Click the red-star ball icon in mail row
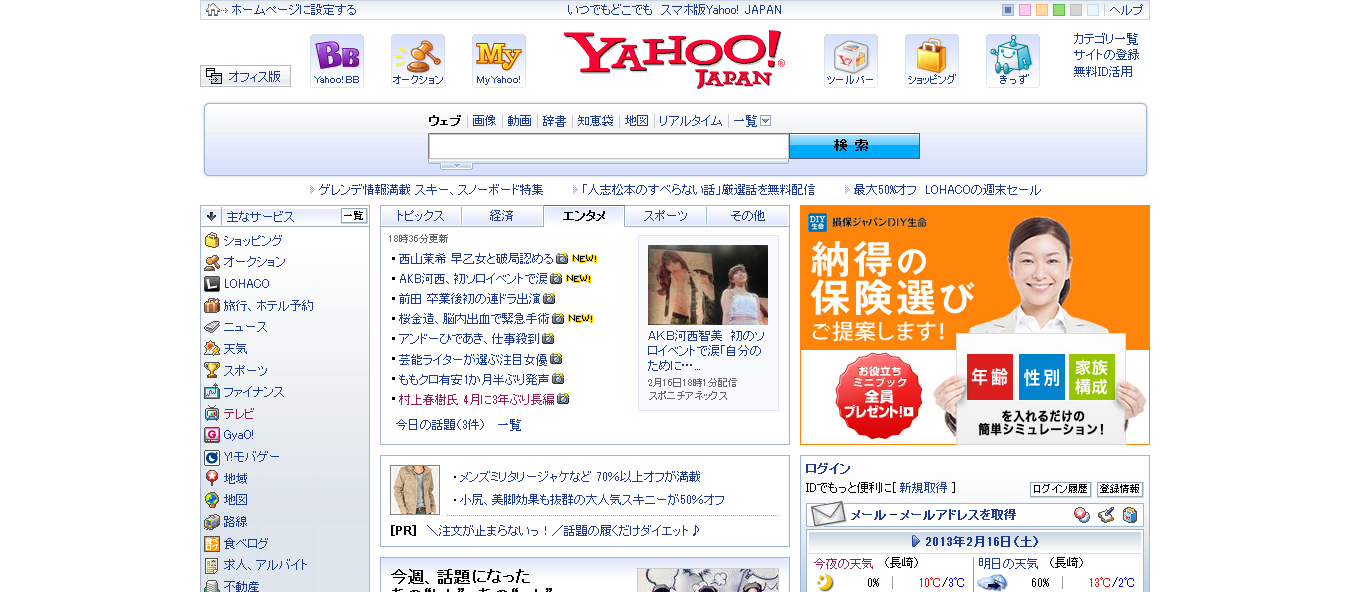The height and width of the screenshot is (592, 1349). click(1081, 515)
